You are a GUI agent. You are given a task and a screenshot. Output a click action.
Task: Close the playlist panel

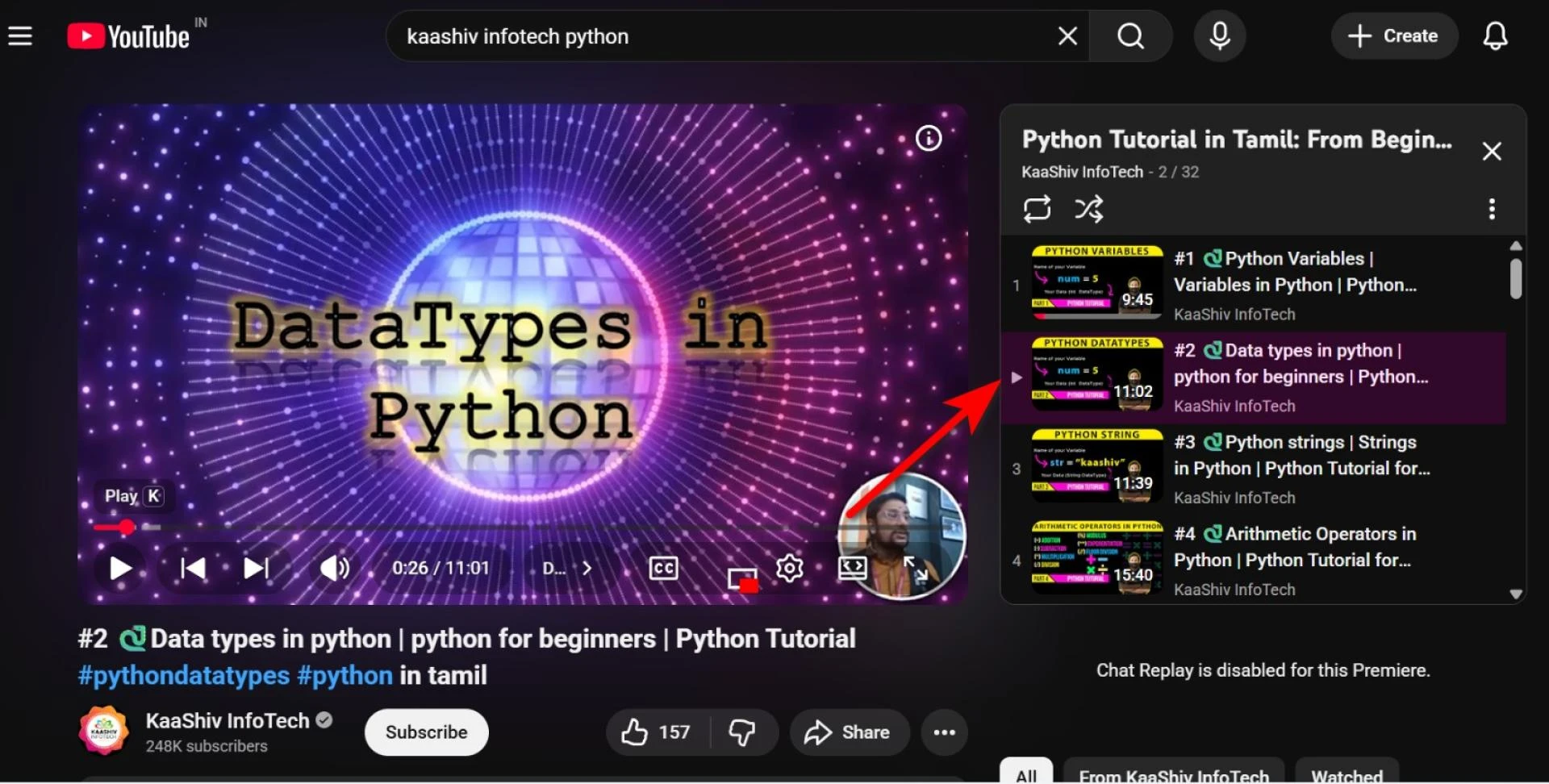click(x=1492, y=152)
